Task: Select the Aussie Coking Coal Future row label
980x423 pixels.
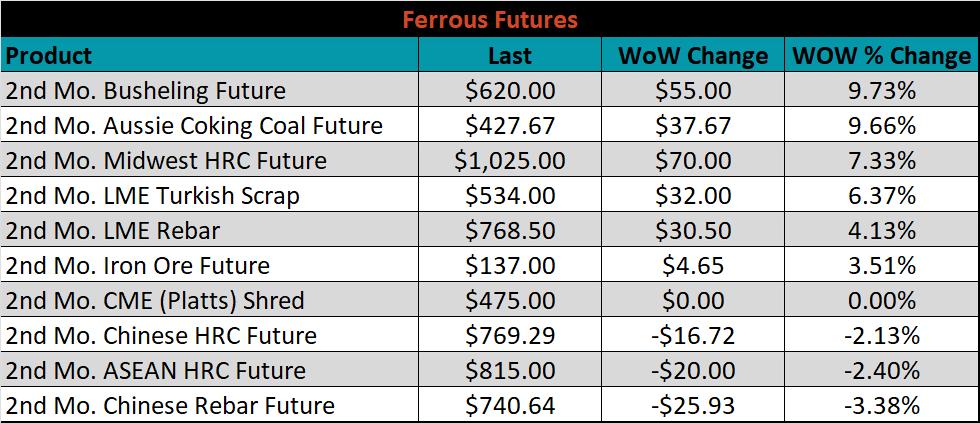Action: [209, 124]
